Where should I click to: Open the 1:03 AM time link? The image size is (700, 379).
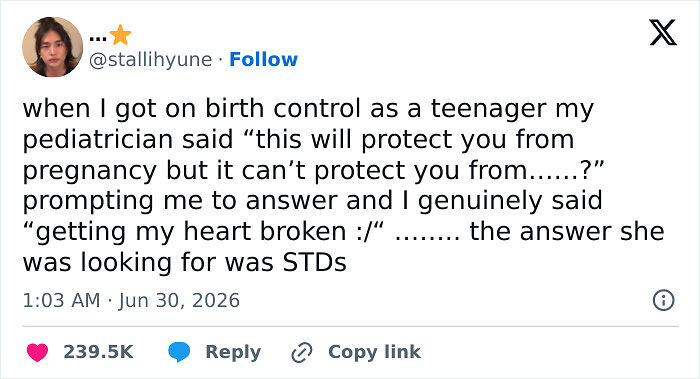click(61, 300)
